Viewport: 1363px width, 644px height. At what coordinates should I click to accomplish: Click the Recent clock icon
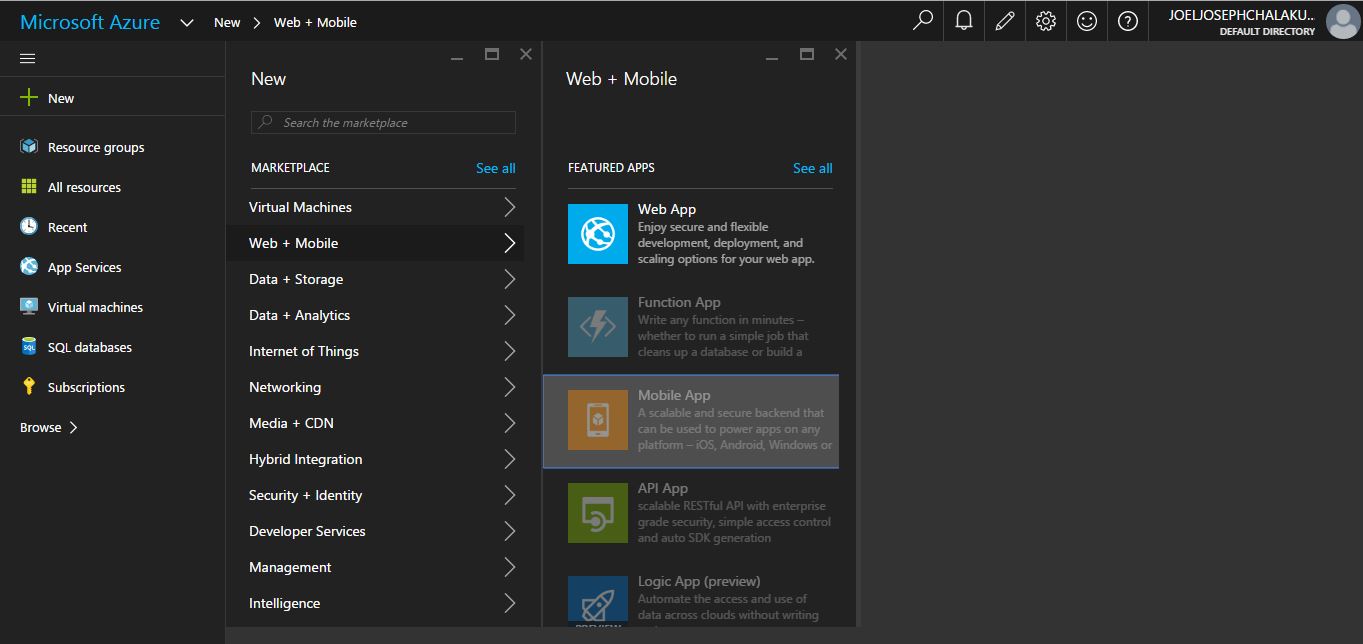pyautogui.click(x=29, y=227)
